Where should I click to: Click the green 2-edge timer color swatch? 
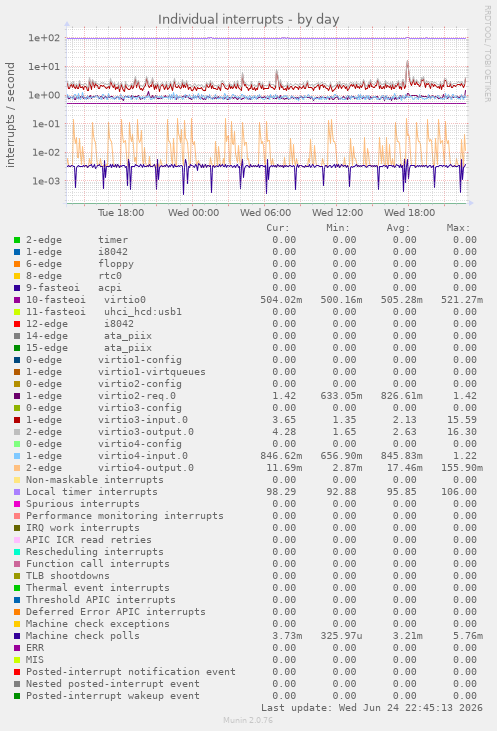coord(17,240)
